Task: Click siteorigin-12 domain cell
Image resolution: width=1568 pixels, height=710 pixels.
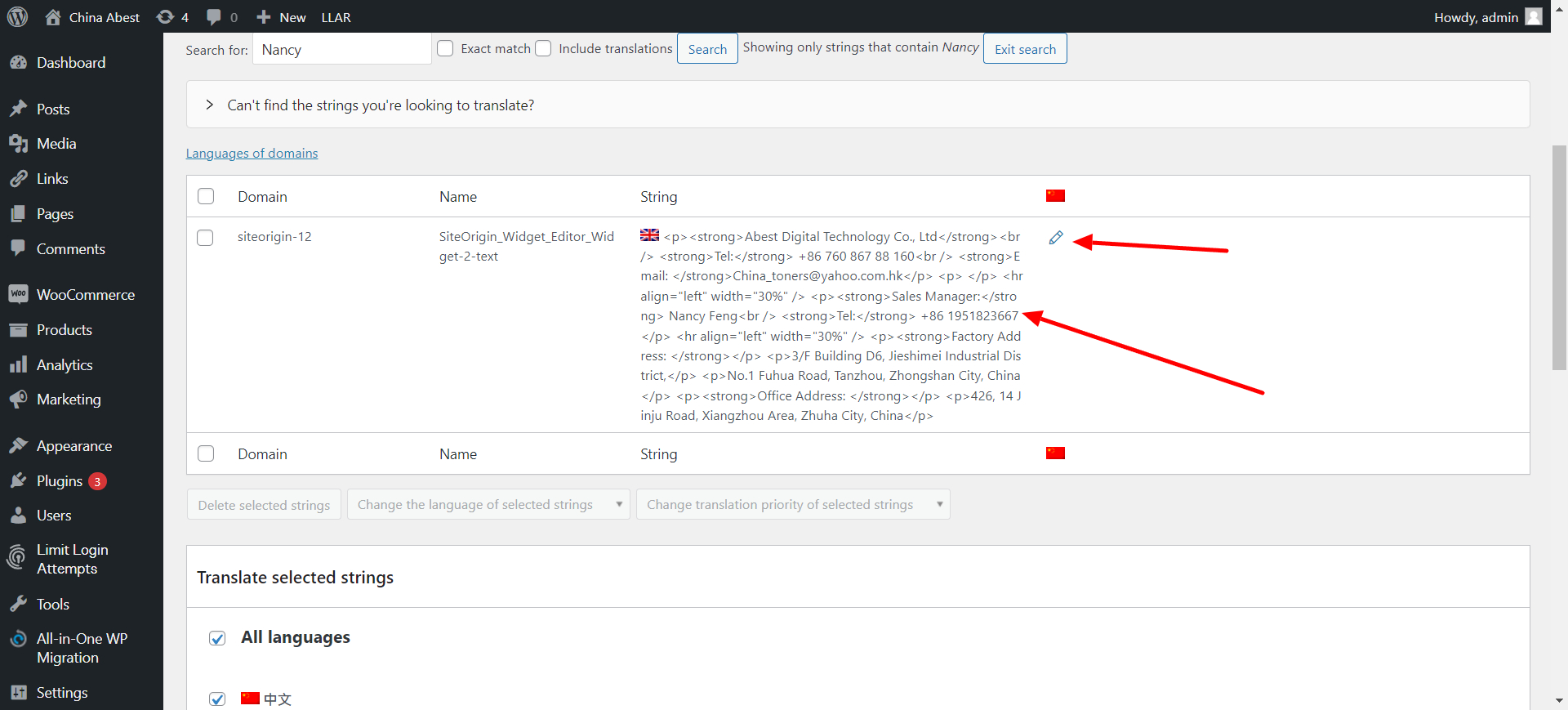Action: 274,237
